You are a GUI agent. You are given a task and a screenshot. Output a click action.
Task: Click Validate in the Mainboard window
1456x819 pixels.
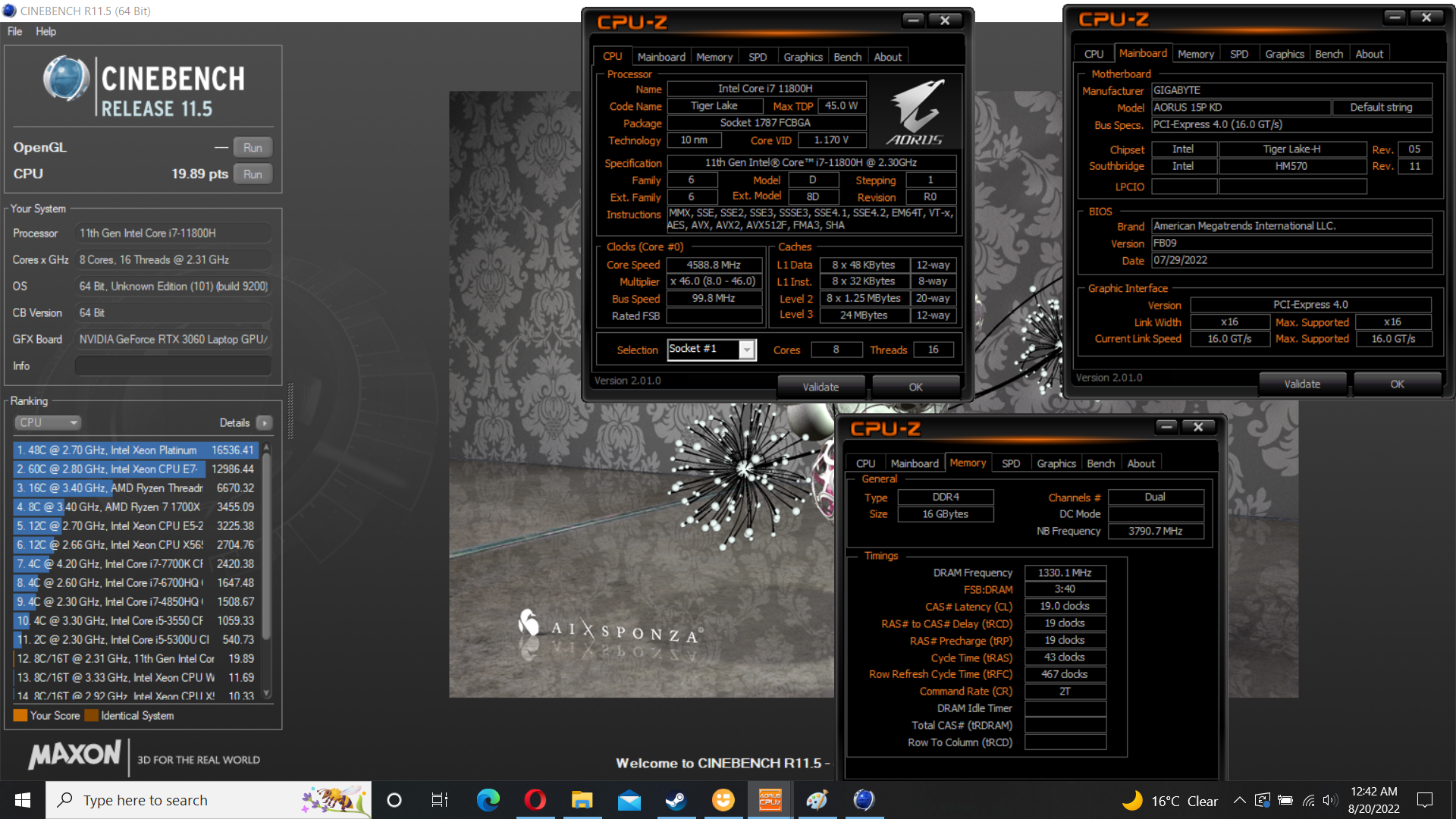tap(1302, 384)
